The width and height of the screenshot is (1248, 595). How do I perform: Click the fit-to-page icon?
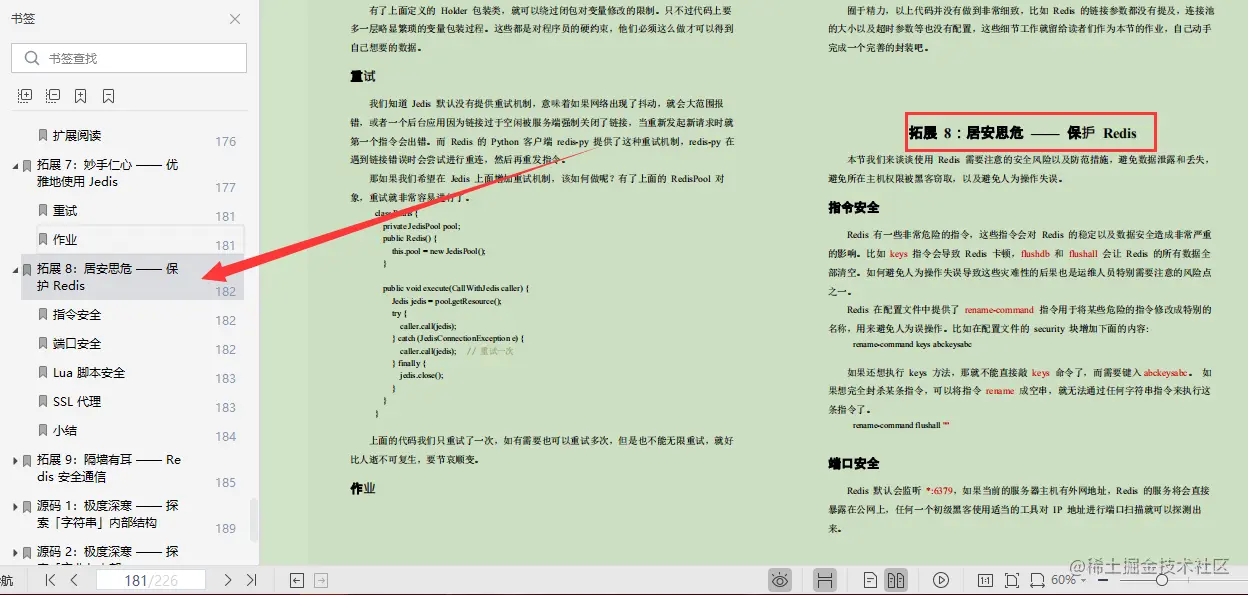click(1013, 579)
